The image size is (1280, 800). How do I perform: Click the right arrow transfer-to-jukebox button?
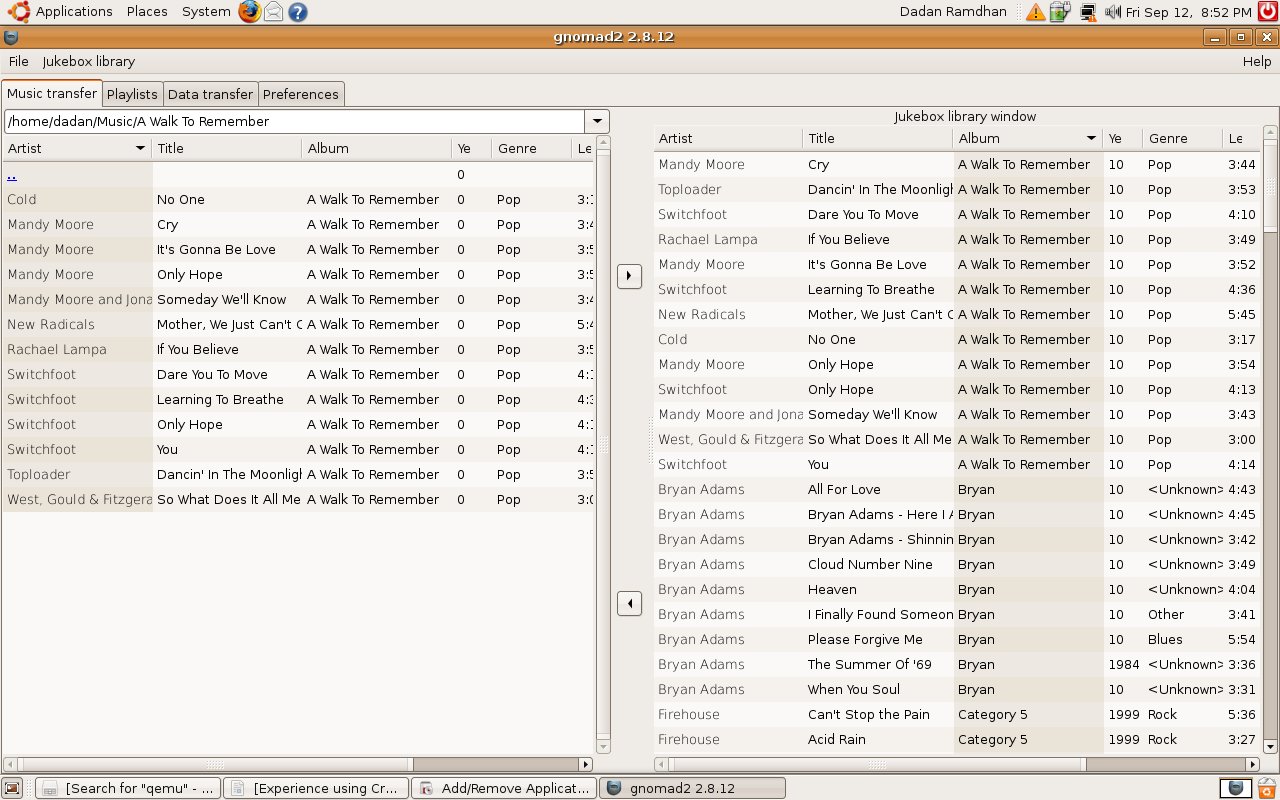pos(629,275)
